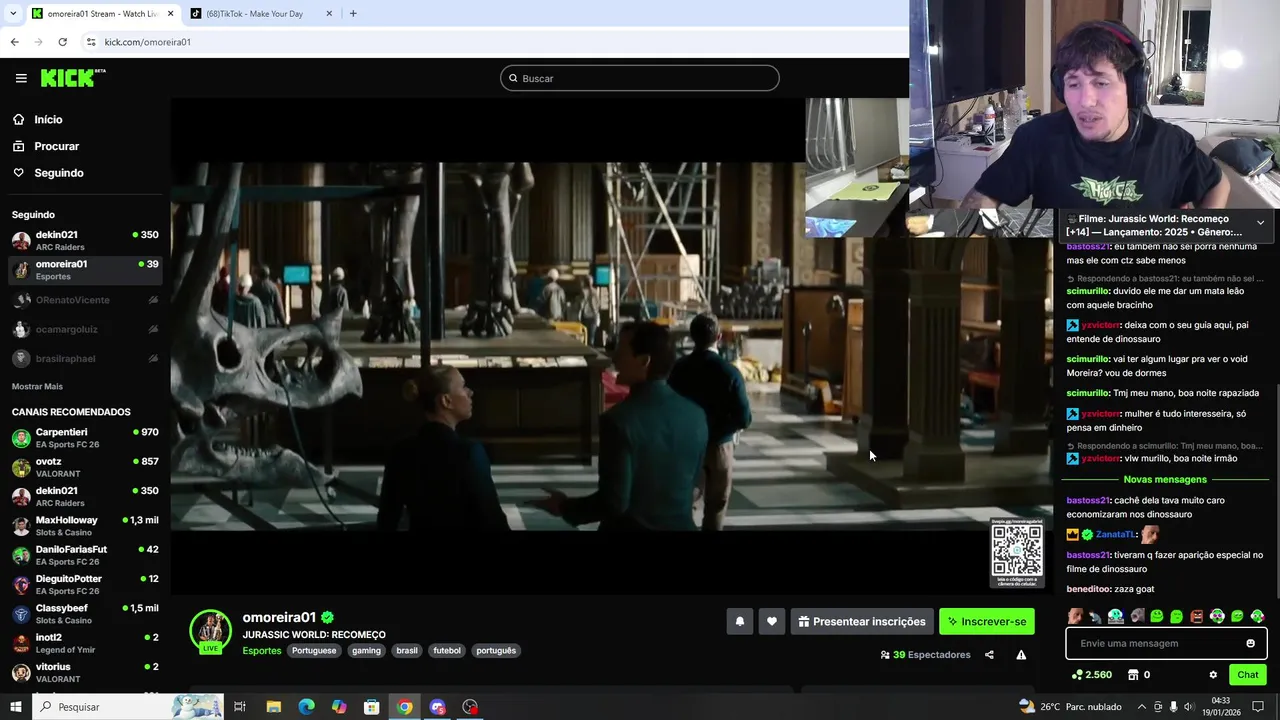The height and width of the screenshot is (720, 1280).
Task: Open the emoji picker smiley in chat
Action: [1250, 644]
